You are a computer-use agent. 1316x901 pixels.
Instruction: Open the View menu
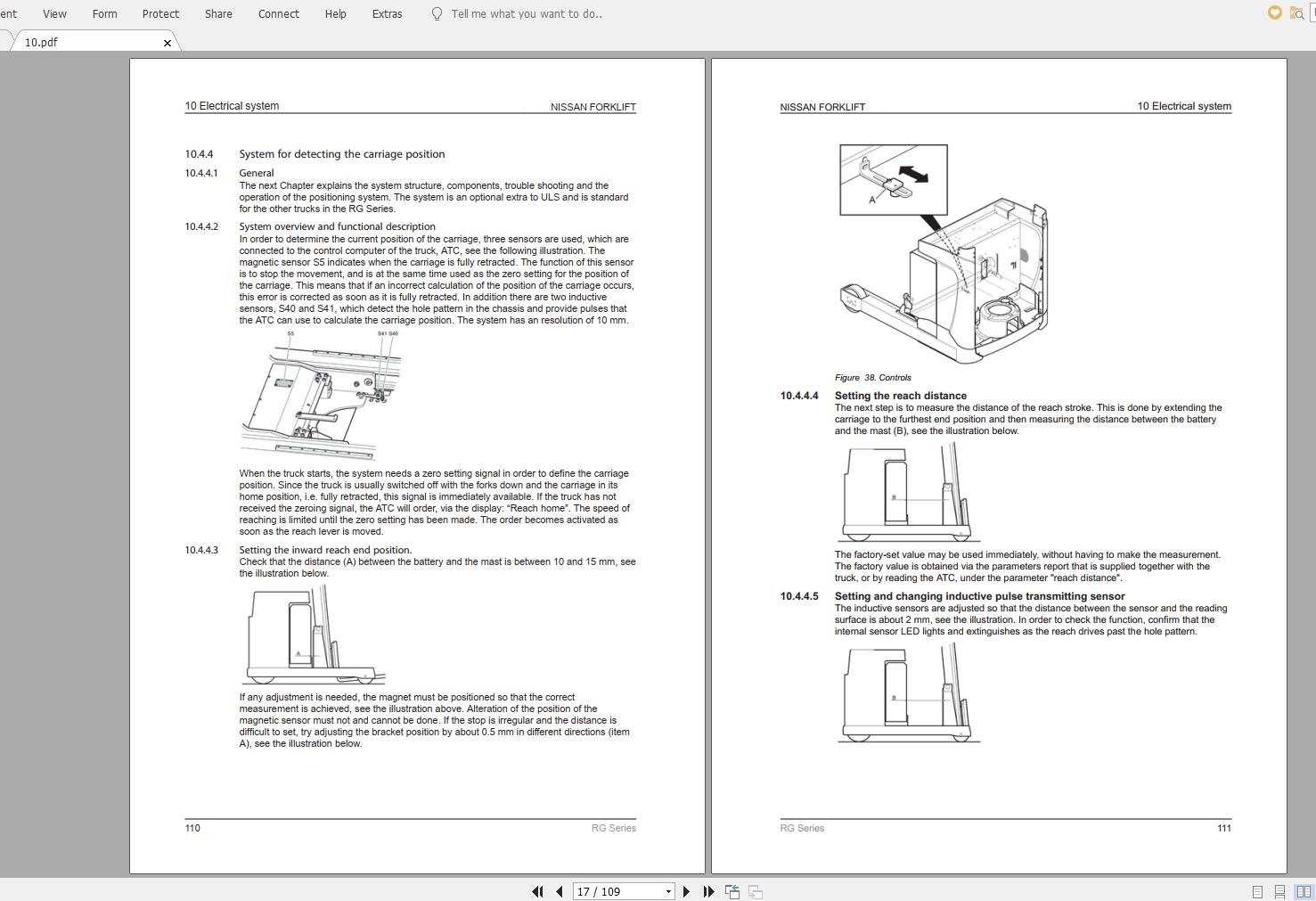pos(54,13)
